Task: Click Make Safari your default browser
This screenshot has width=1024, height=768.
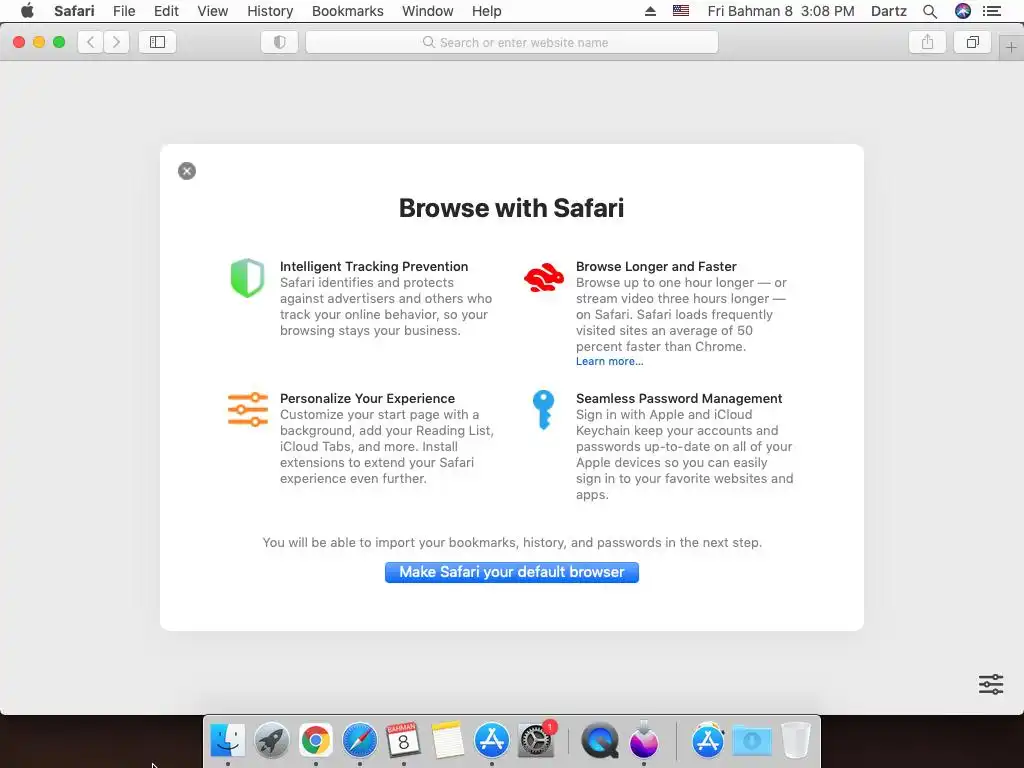Action: (512, 572)
